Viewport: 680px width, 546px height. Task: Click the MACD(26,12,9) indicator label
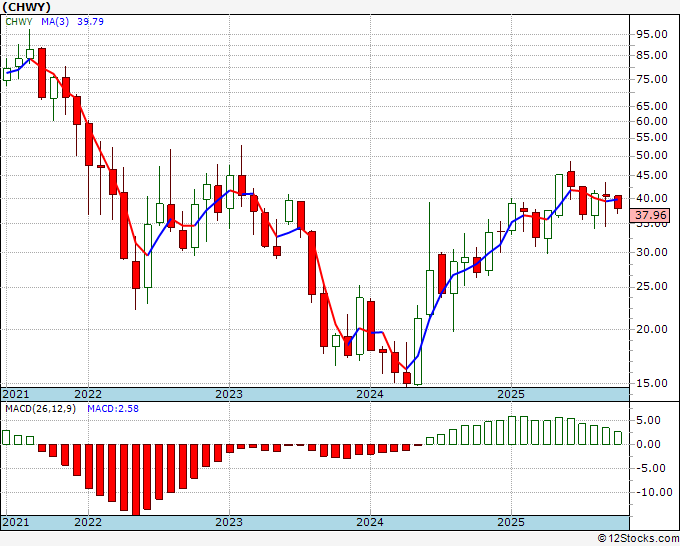click(x=40, y=409)
